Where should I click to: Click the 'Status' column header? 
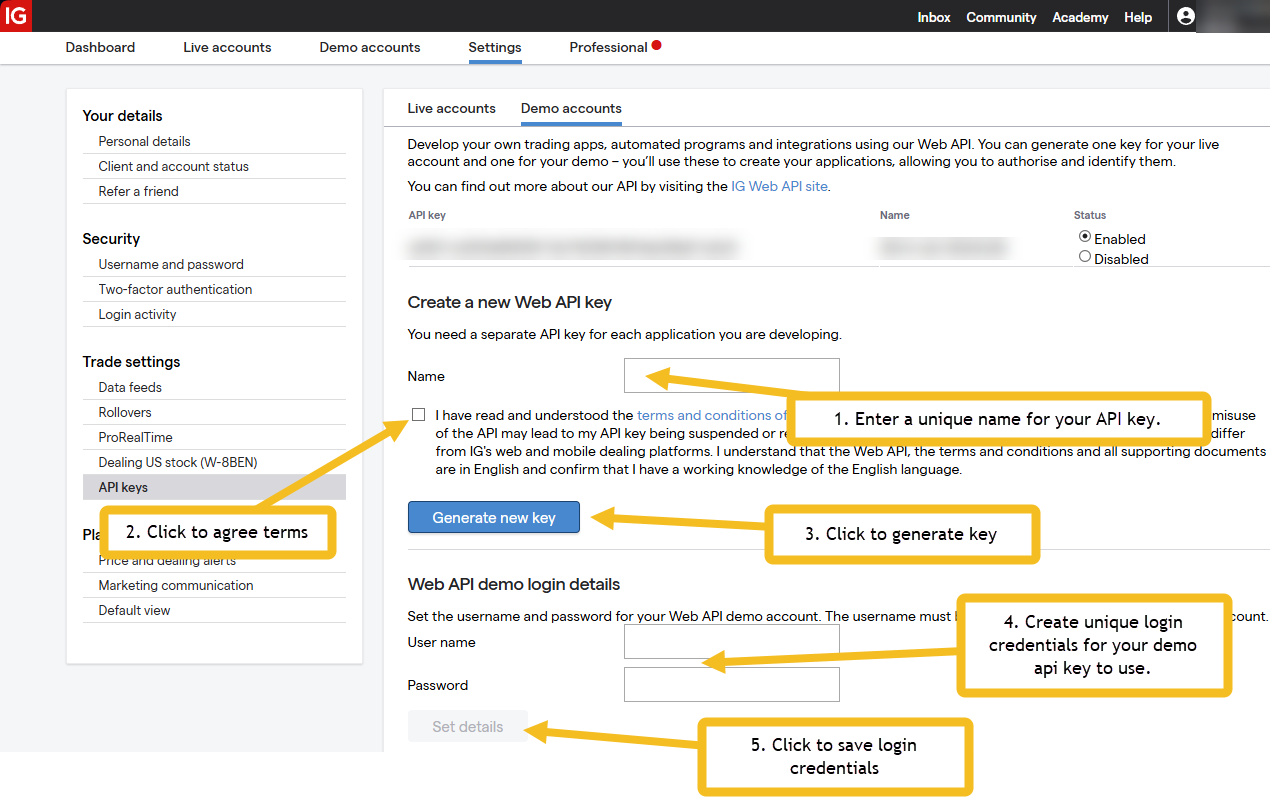(x=1090, y=215)
